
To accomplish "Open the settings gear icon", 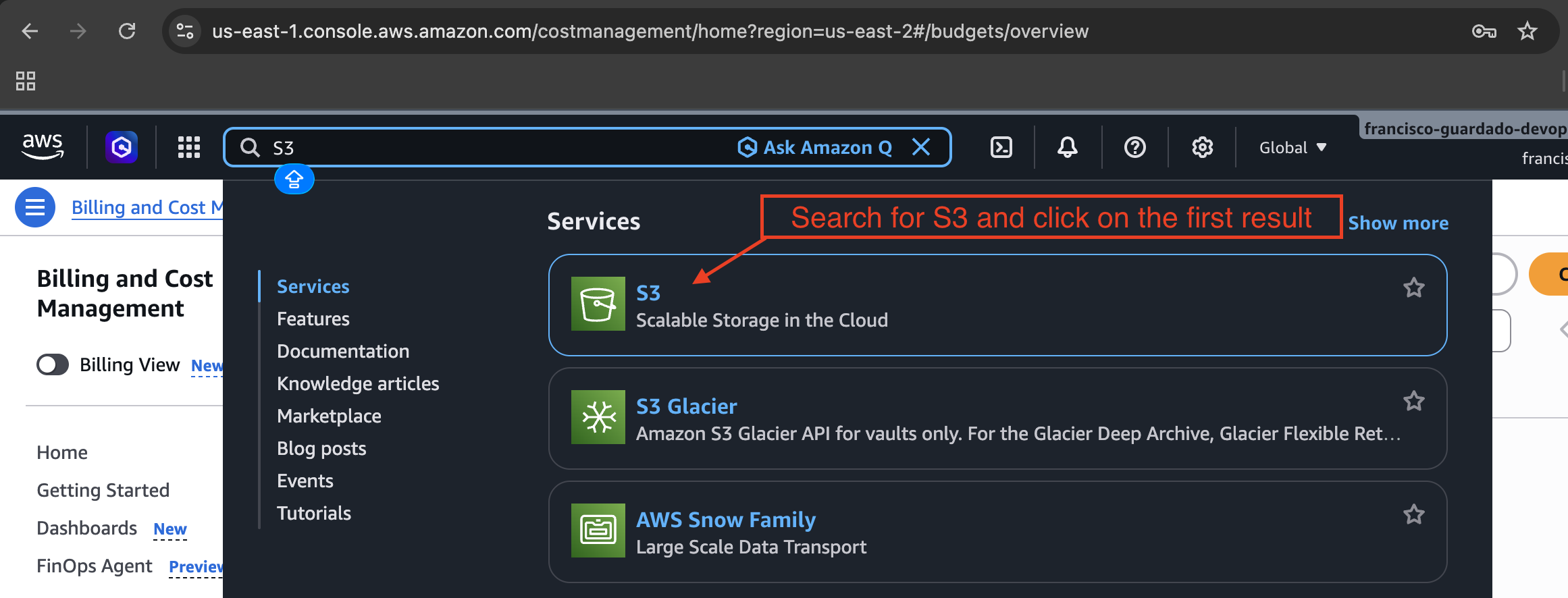I will 1203,147.
